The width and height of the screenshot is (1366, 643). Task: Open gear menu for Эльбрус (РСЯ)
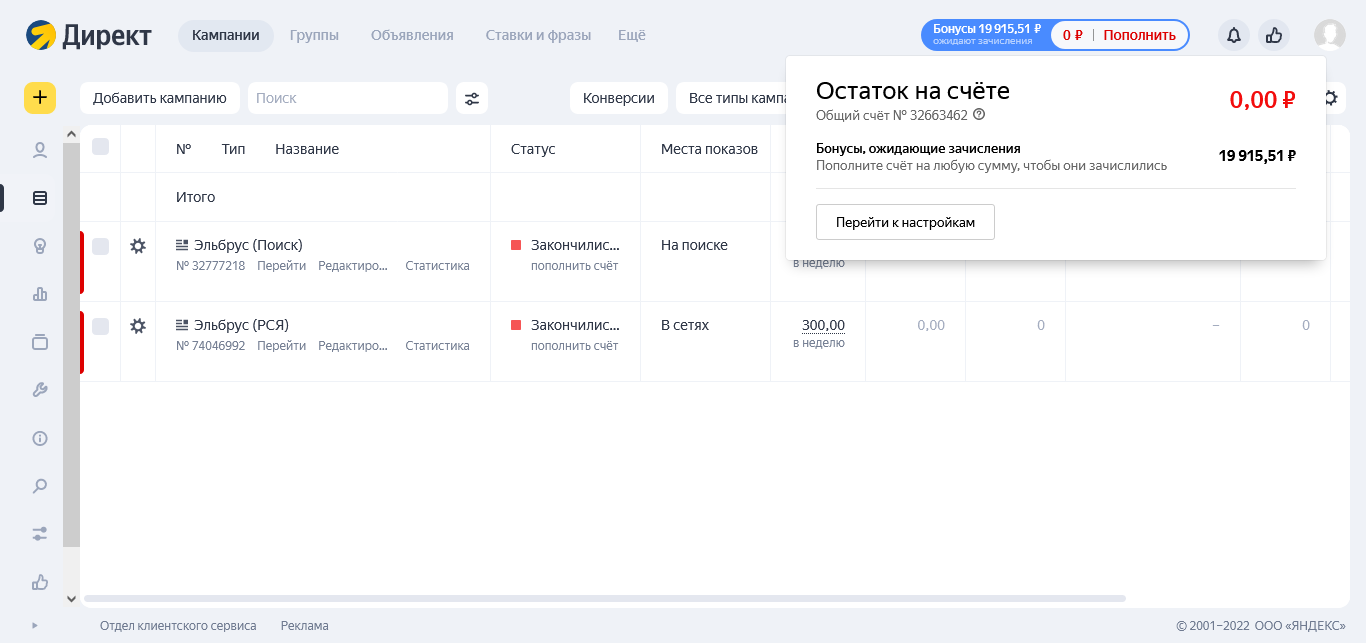point(138,326)
